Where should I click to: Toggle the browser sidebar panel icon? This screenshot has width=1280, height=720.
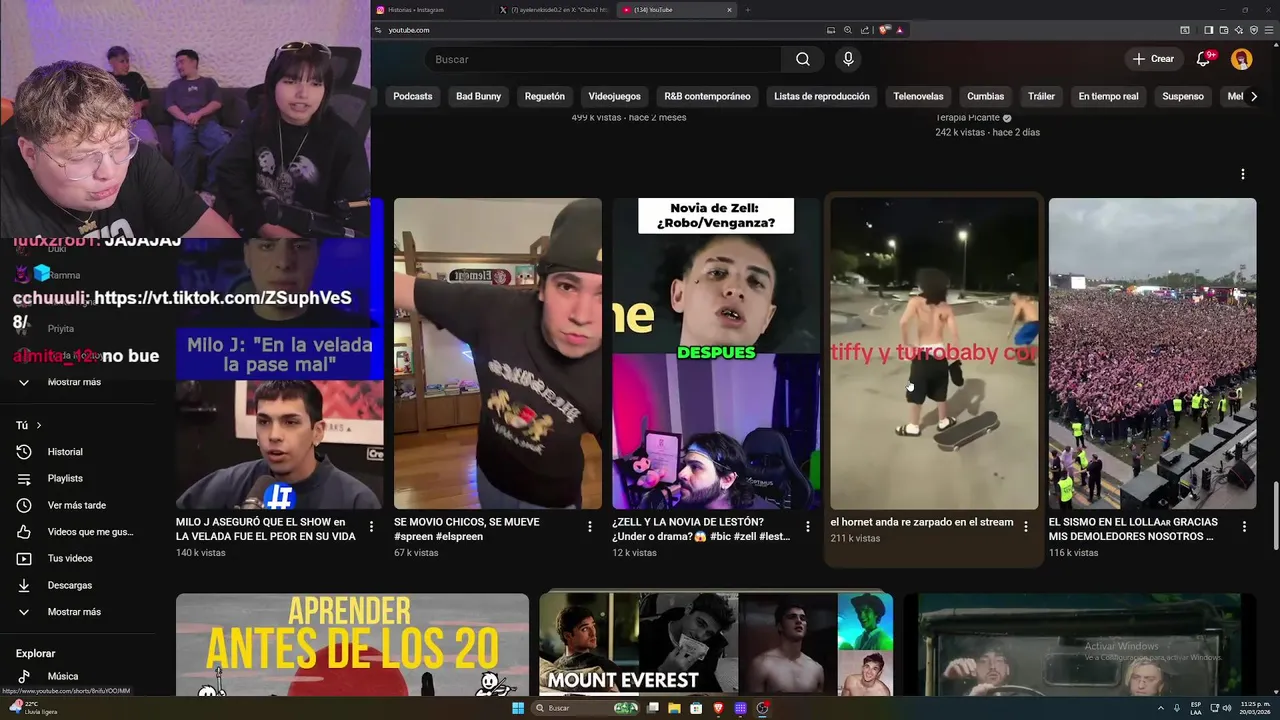coord(1208,30)
